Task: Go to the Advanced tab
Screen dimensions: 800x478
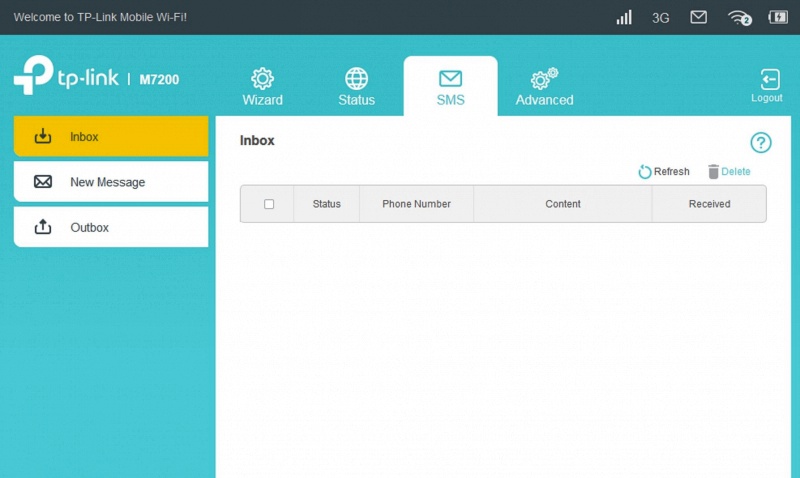Action: 544,86
